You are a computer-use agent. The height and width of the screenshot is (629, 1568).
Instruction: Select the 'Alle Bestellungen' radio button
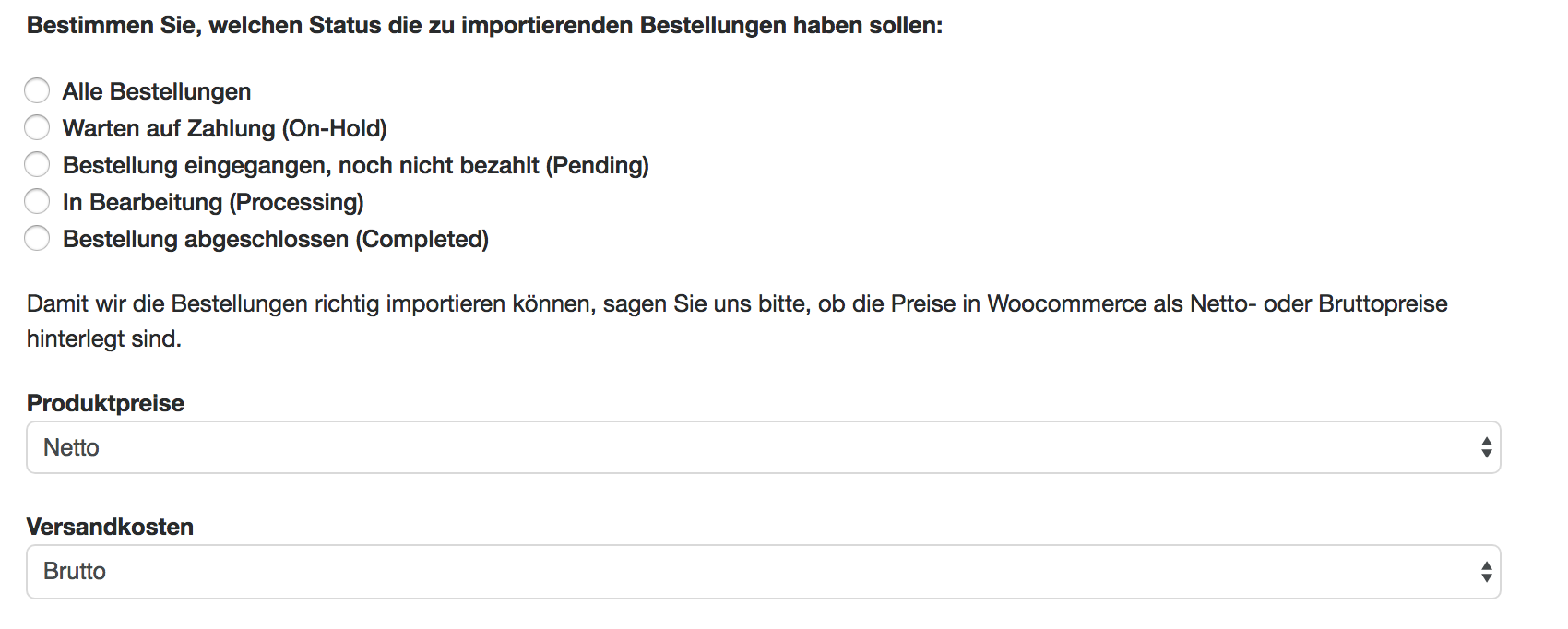(x=37, y=90)
